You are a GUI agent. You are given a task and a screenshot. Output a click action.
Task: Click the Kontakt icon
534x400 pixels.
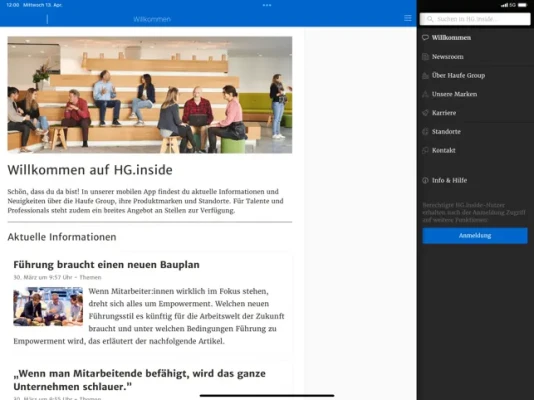425,150
